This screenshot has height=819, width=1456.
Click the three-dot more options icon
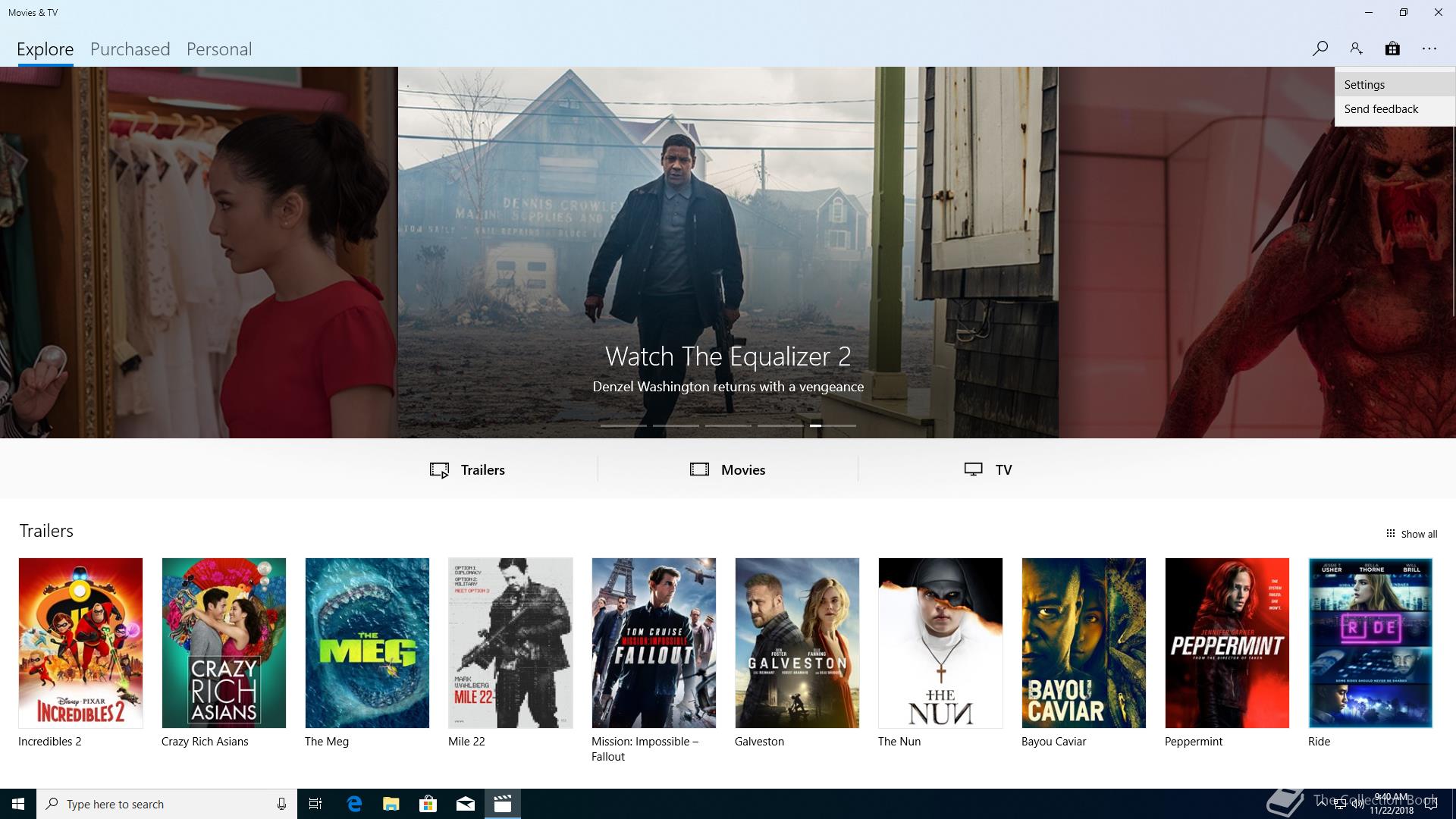(x=1429, y=49)
